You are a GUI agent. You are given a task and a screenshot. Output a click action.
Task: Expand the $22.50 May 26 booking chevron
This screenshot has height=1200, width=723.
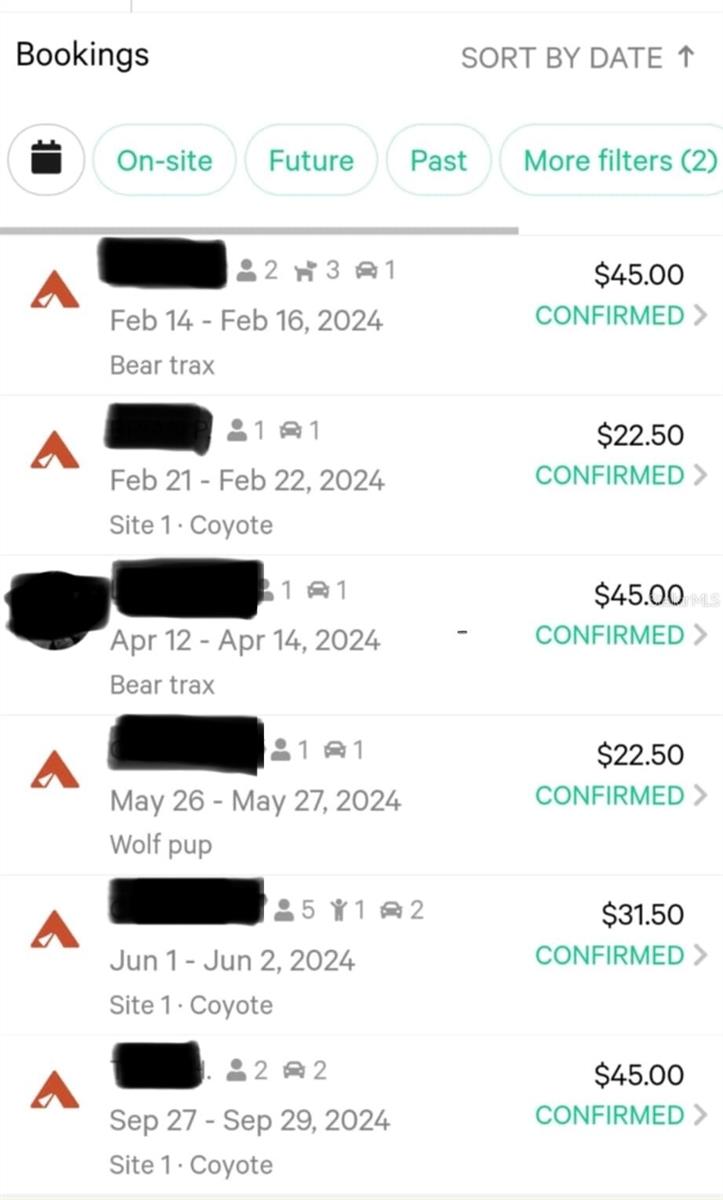click(700, 796)
